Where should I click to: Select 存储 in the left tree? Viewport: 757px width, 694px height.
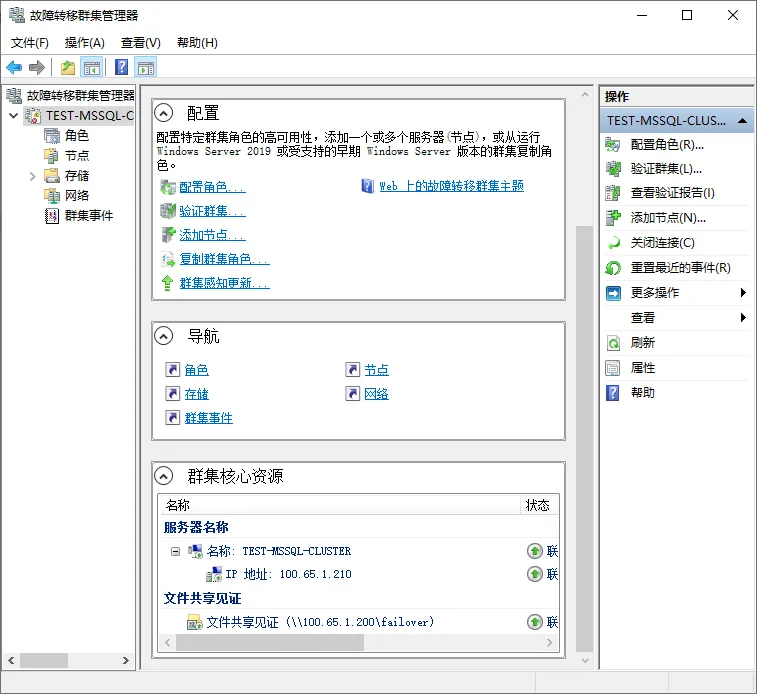click(77, 176)
